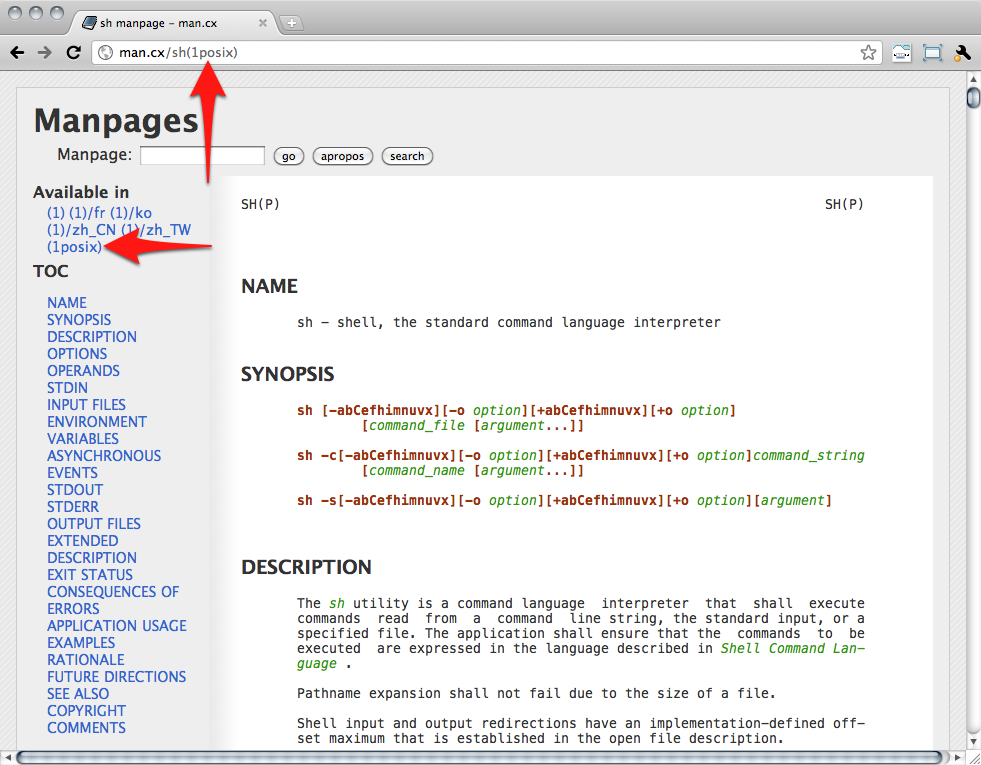The width and height of the screenshot is (981, 765).
Task: Open the (1)/fr French manpage link
Action: coord(87,213)
